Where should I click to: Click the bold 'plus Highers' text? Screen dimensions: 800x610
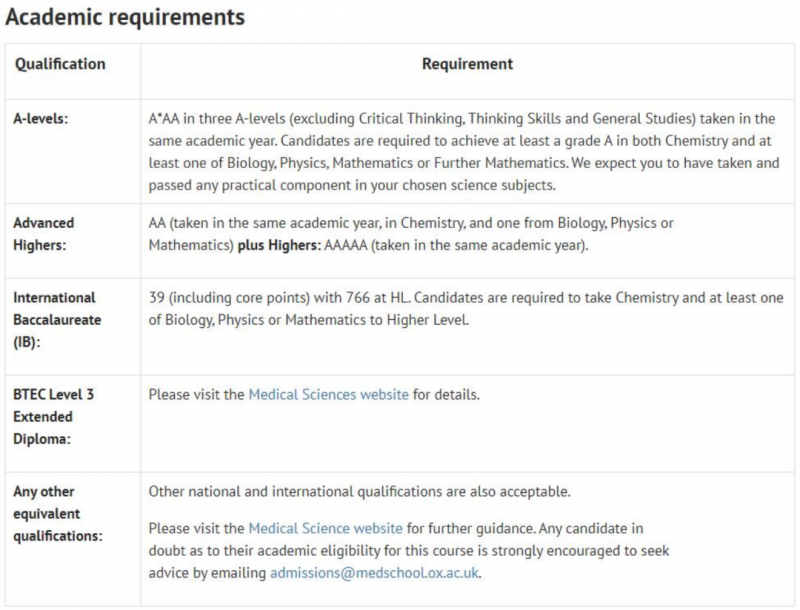(279, 245)
